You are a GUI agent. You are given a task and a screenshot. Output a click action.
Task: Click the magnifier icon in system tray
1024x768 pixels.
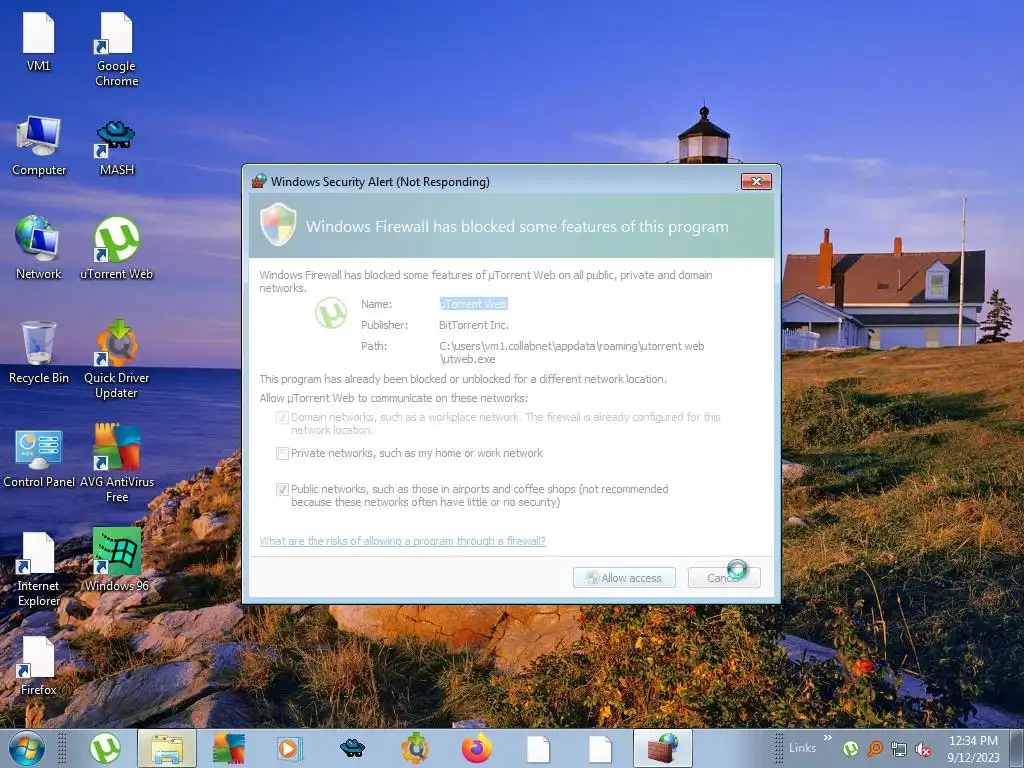(x=875, y=749)
